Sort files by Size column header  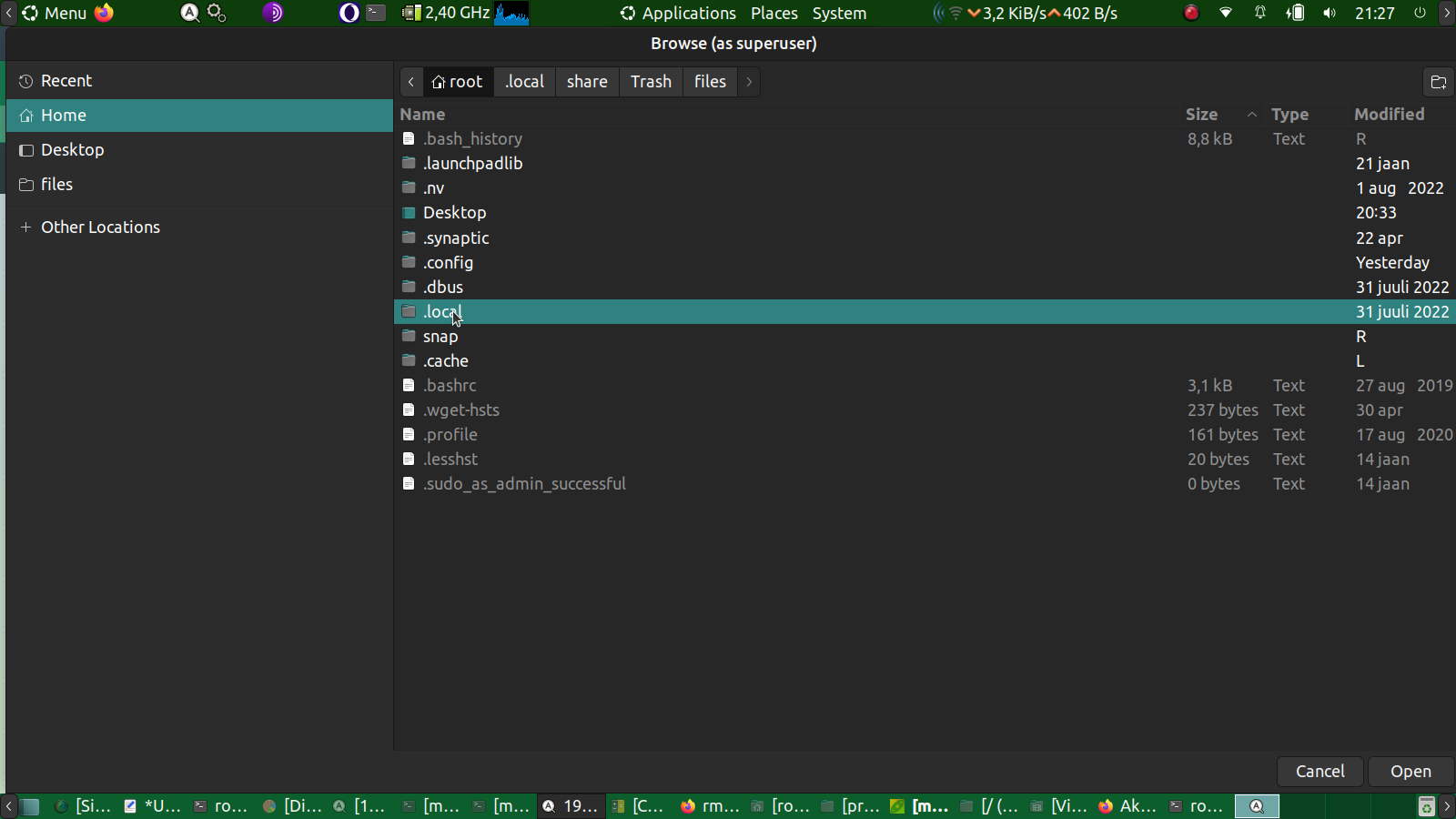(1201, 115)
